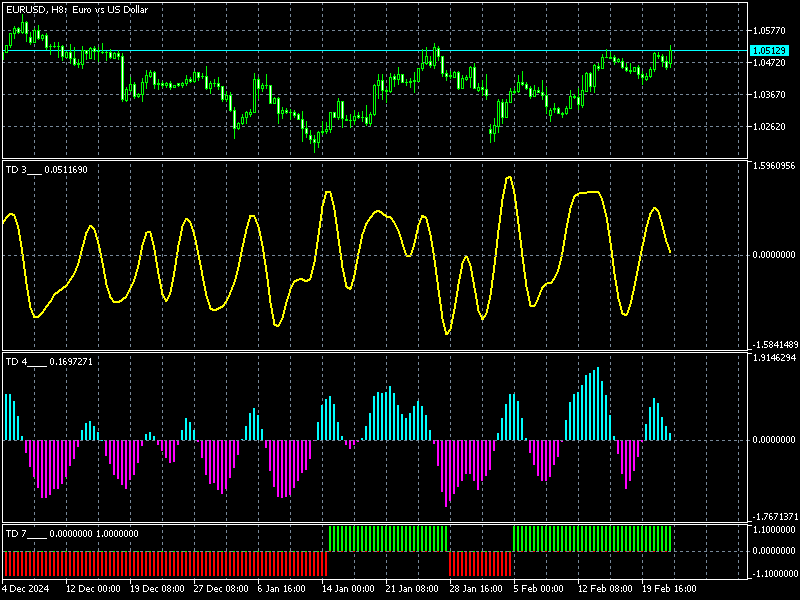Click the 19 Feb 16:00 time label

click(669, 589)
